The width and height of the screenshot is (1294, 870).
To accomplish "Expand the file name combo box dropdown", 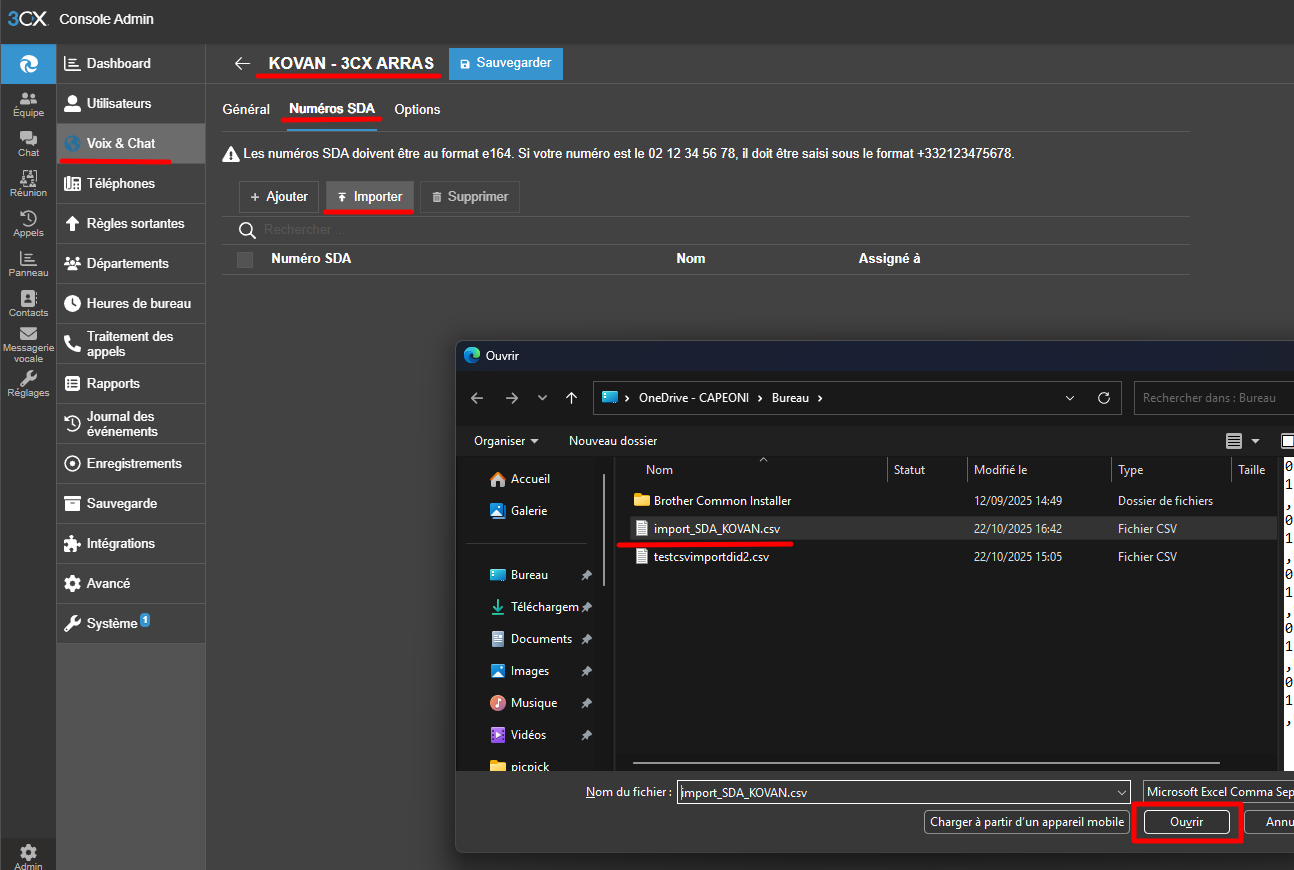I will tap(1121, 792).
